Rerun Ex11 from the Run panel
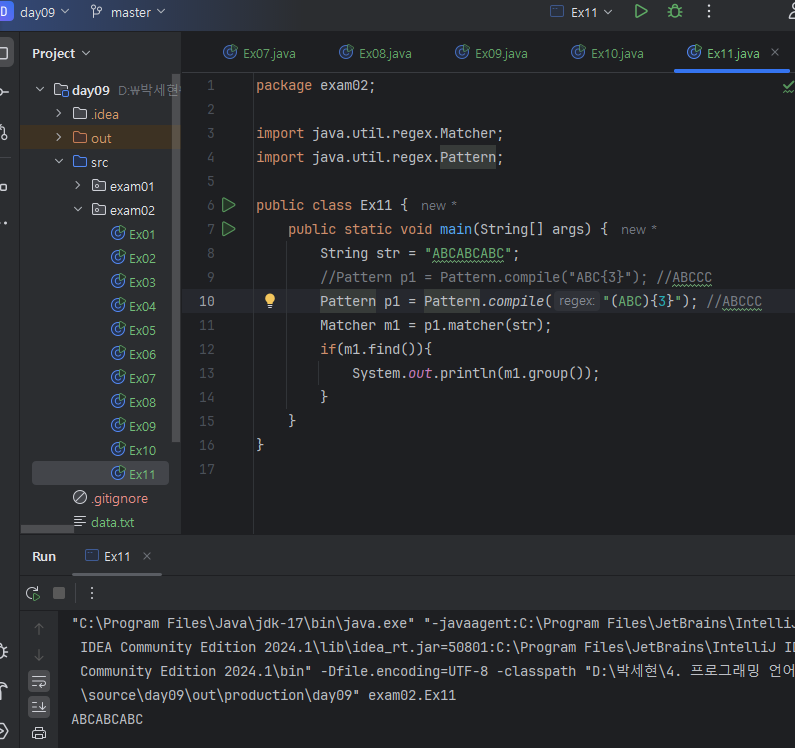Image resolution: width=795 pixels, height=748 pixels. (x=33, y=593)
